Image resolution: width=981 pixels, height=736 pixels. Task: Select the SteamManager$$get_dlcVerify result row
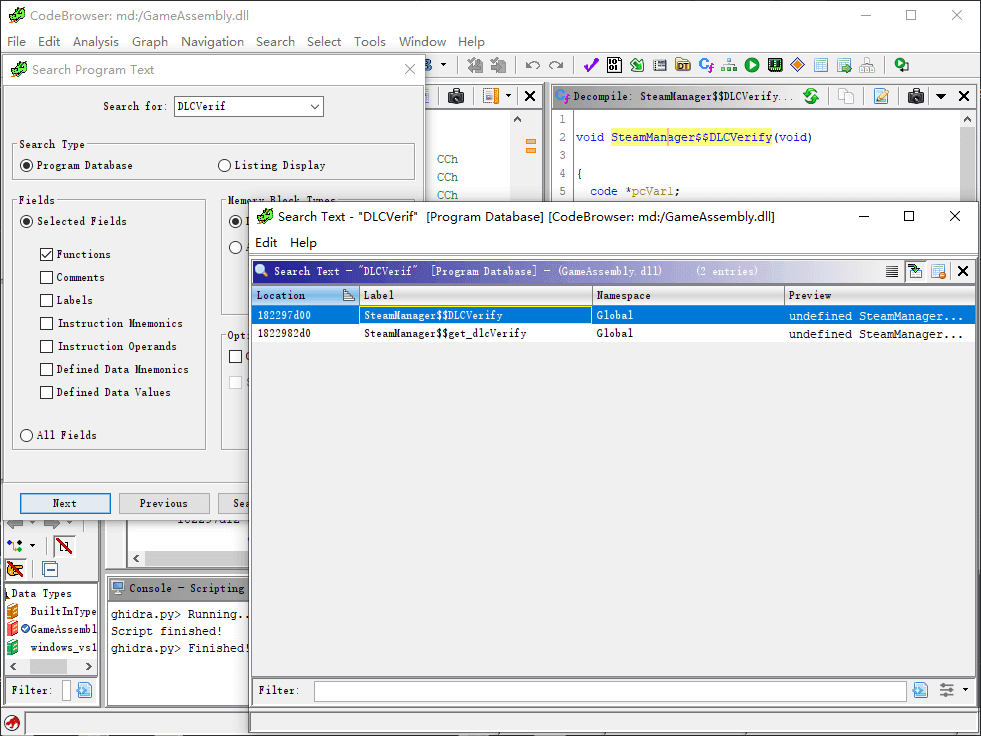point(445,334)
